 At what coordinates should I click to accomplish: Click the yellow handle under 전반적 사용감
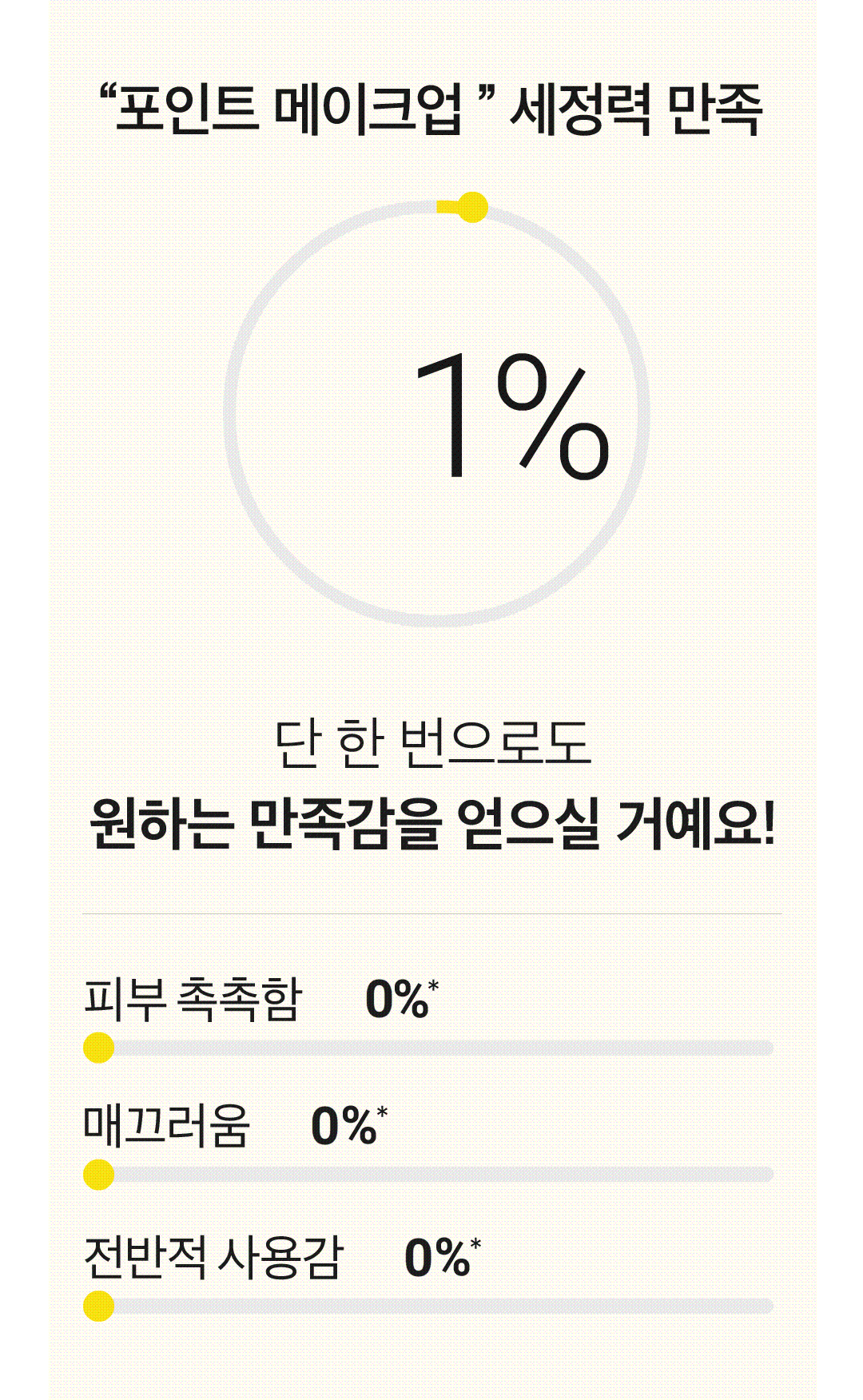(98, 1306)
